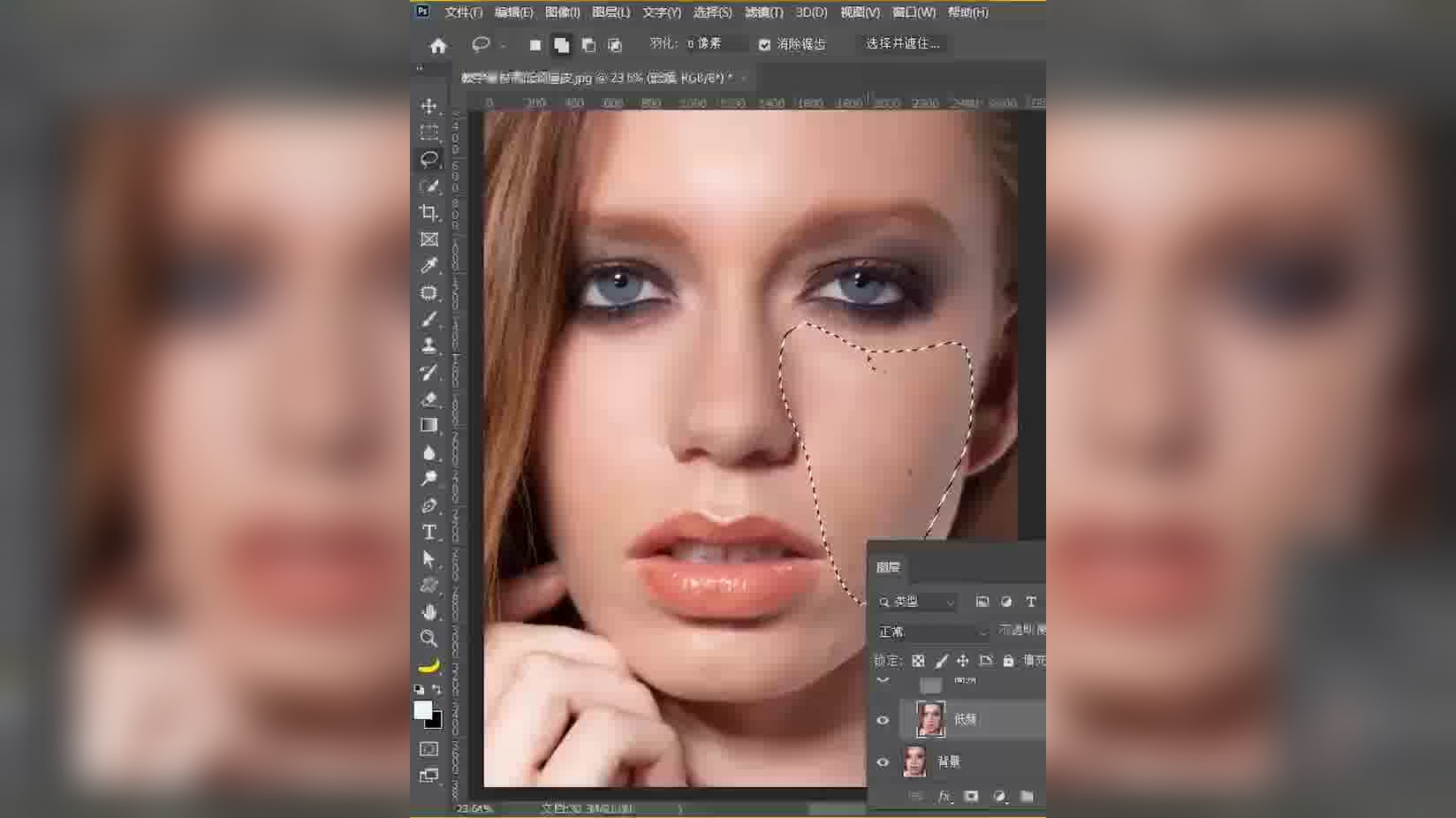Choose Subtract from Selection mode
The width and height of the screenshot is (1456, 818).
click(x=588, y=45)
